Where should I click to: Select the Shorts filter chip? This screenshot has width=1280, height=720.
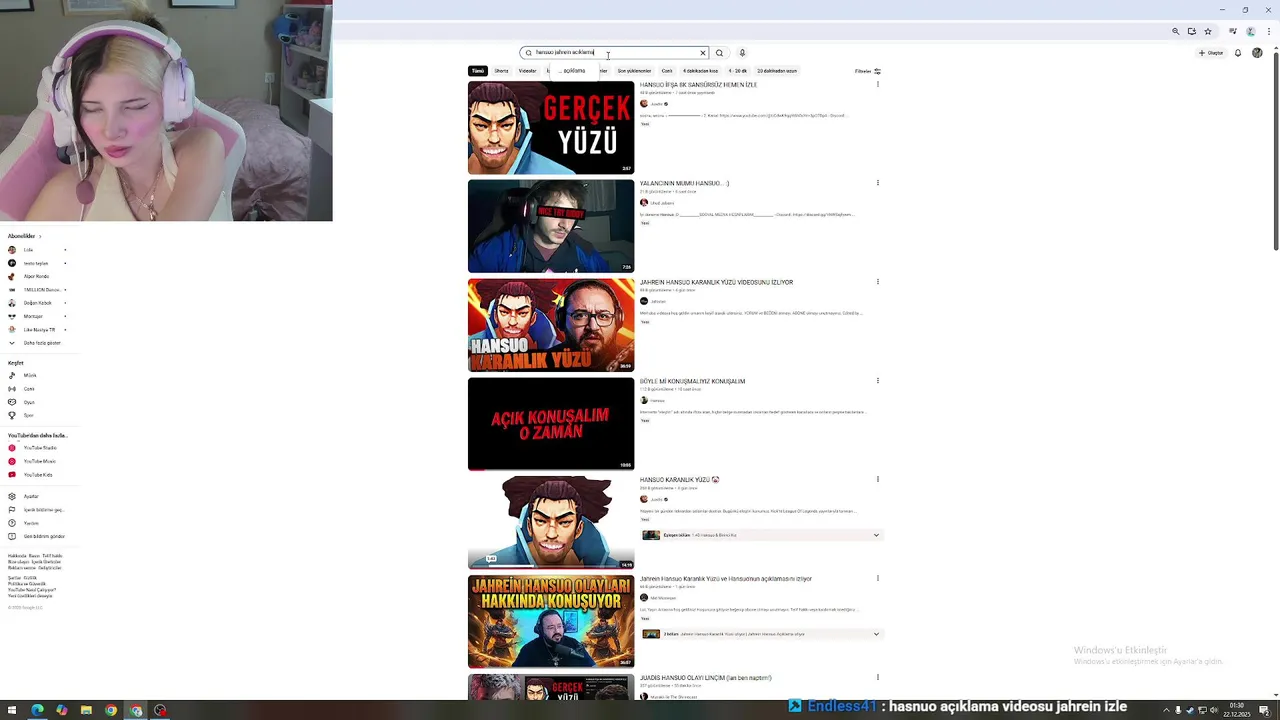click(501, 71)
